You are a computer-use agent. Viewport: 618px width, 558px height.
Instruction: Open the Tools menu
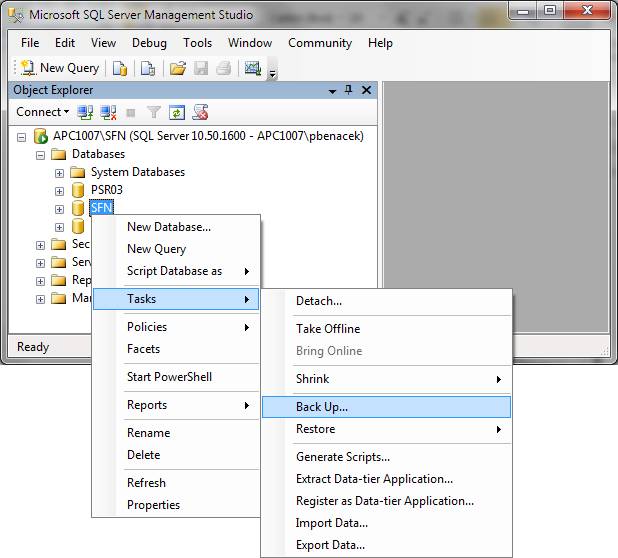pyautogui.click(x=197, y=43)
